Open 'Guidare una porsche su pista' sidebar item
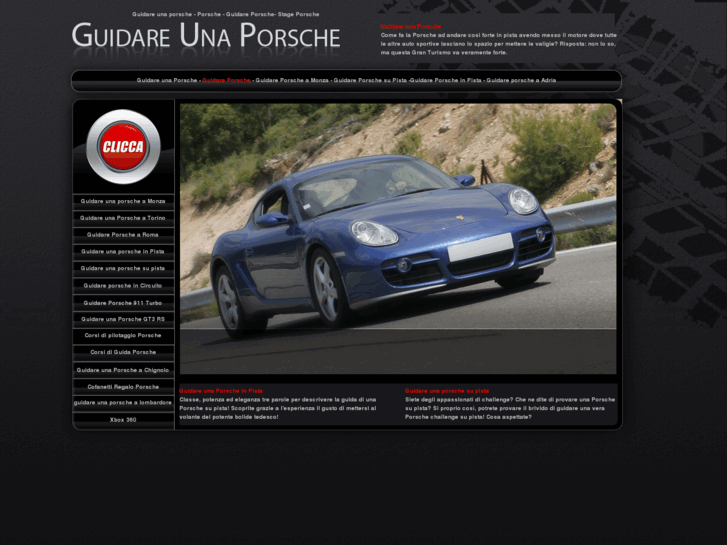 click(123, 268)
